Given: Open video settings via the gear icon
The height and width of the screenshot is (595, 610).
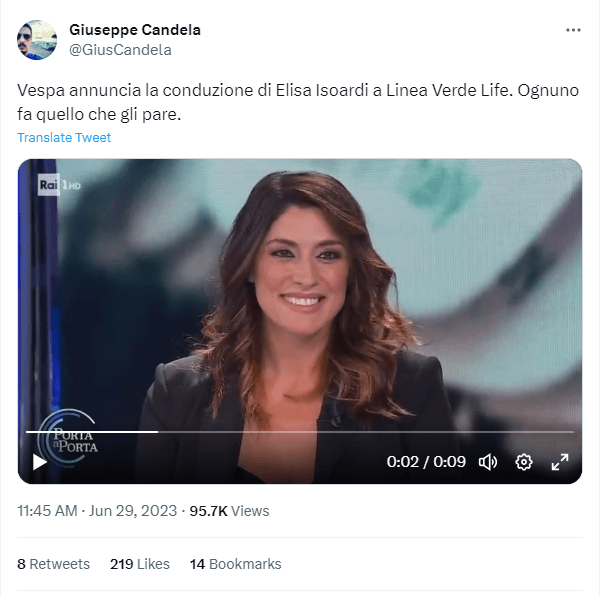Looking at the screenshot, I should tap(524, 462).
